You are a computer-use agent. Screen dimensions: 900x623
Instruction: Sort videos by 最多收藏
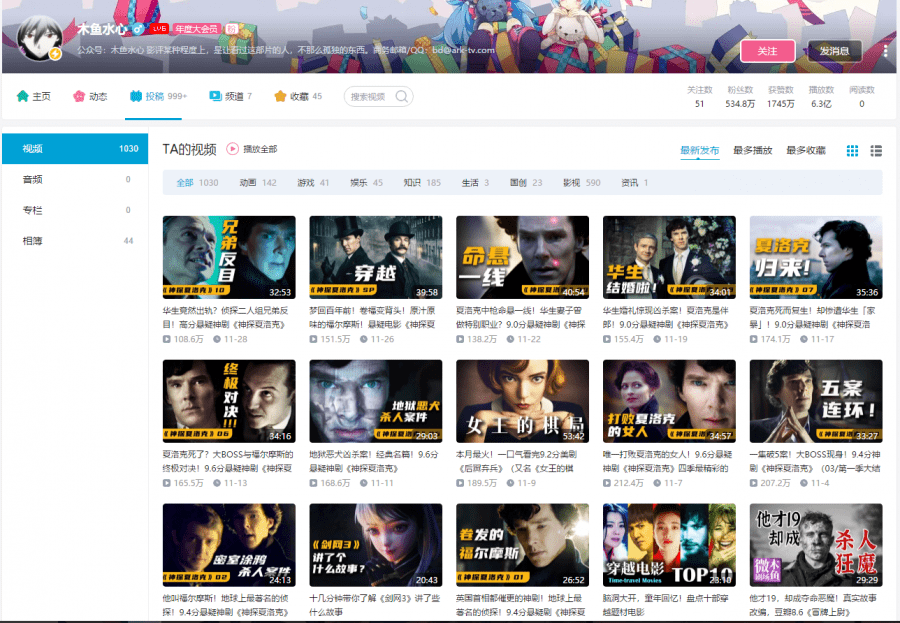(806, 151)
